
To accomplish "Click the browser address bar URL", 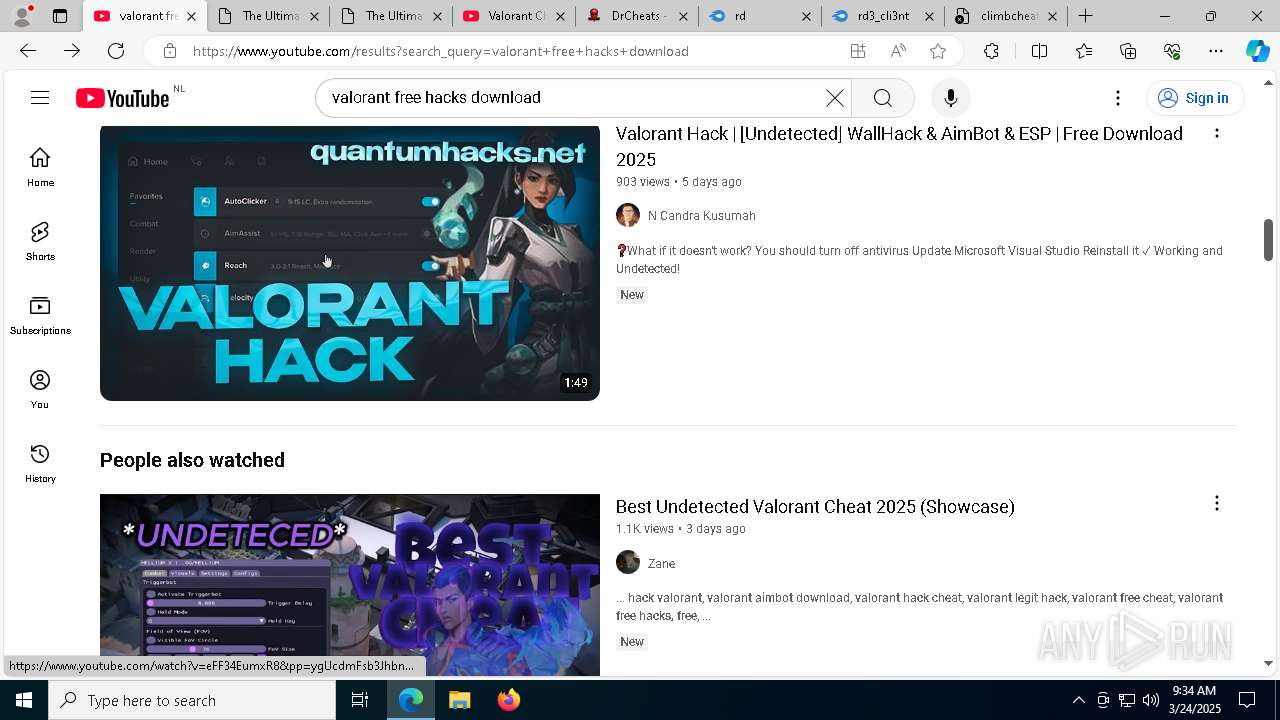I will [x=440, y=51].
